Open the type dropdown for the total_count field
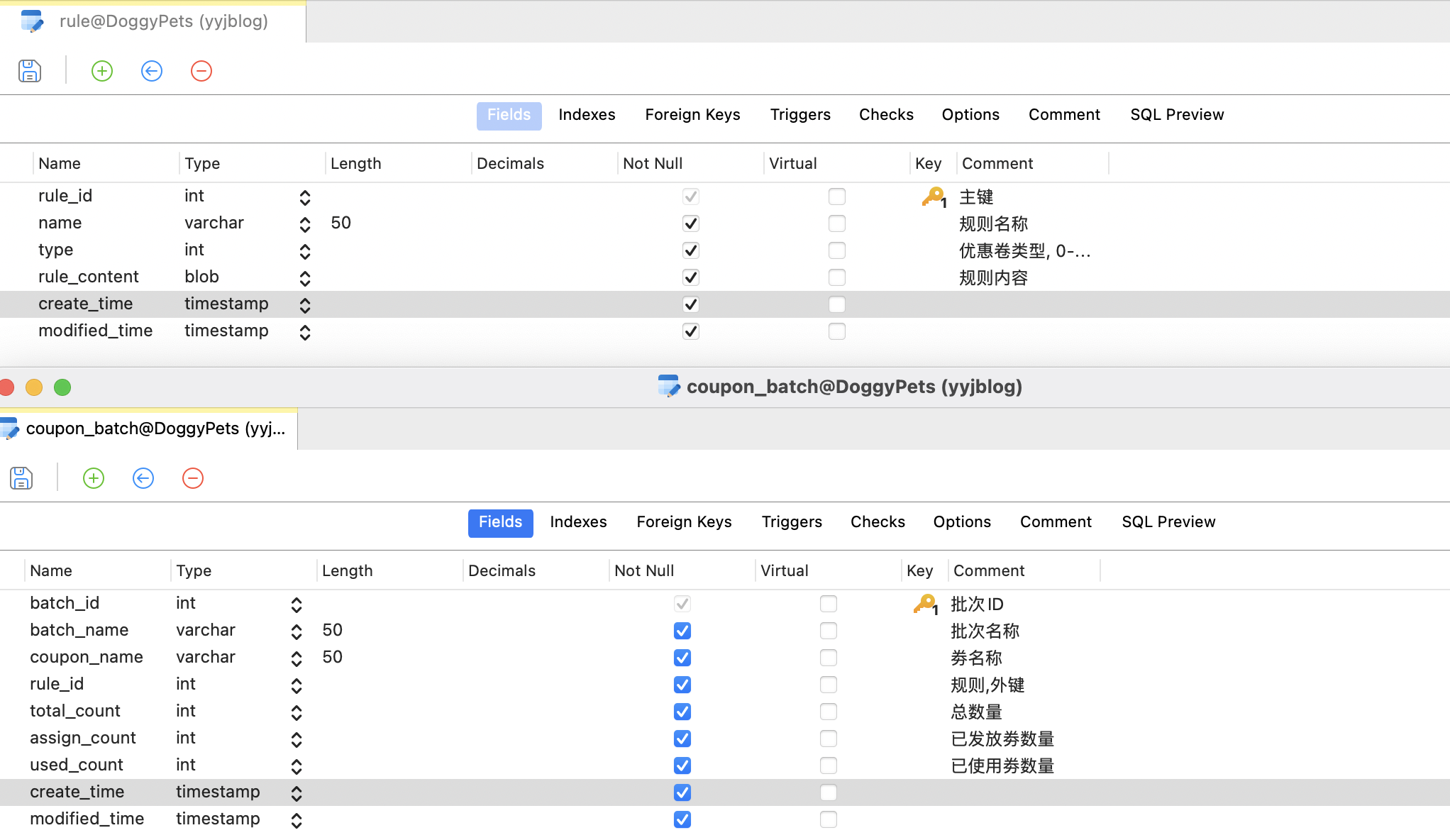 click(x=297, y=712)
